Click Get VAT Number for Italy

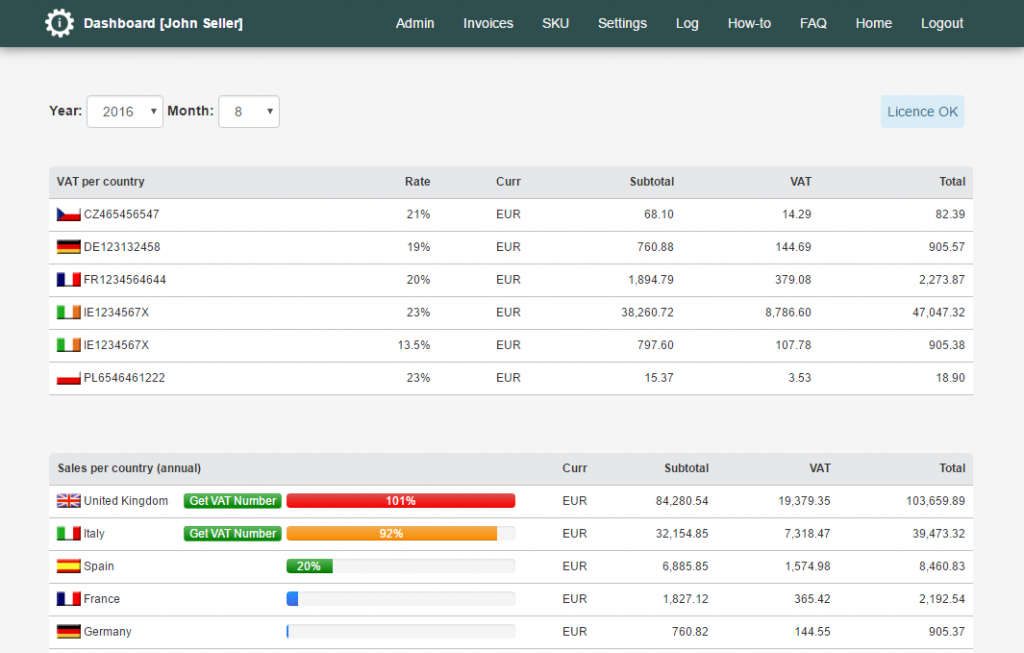[x=232, y=533]
